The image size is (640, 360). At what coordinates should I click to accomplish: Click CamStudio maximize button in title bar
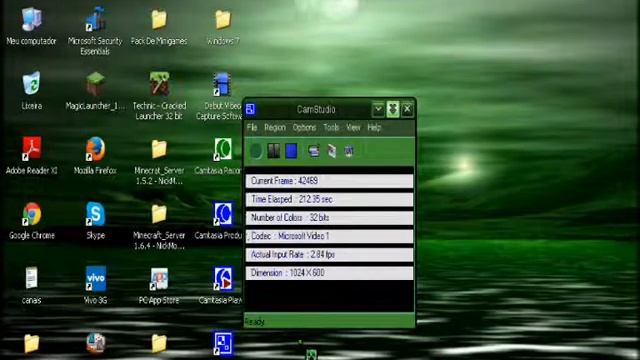pos(393,109)
